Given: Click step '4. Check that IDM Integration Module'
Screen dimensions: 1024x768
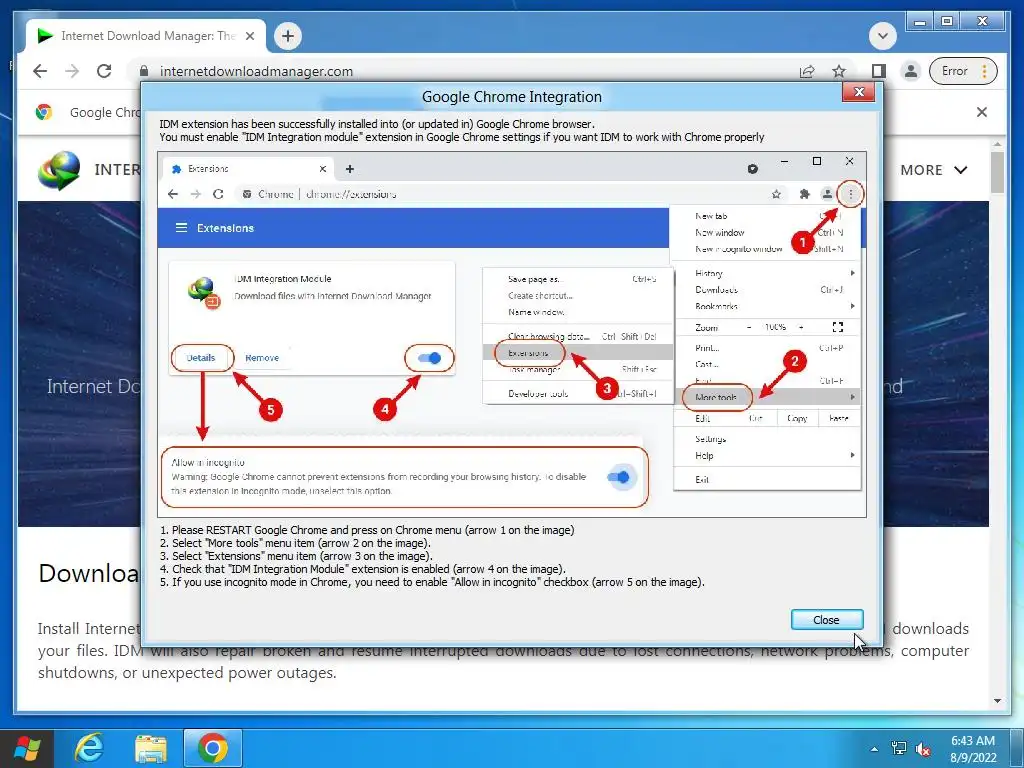Looking at the screenshot, I should (x=362, y=569).
